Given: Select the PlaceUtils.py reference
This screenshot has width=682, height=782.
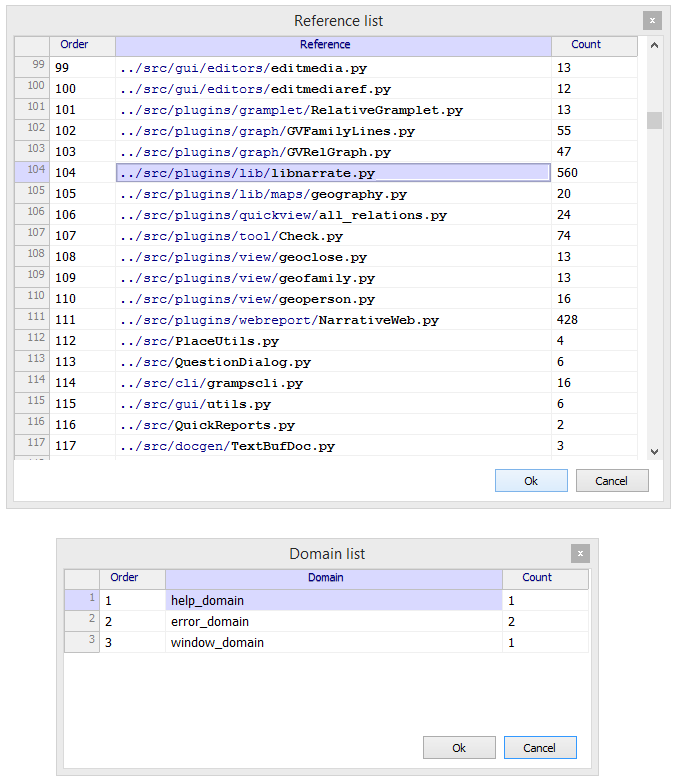Looking at the screenshot, I should click(333, 341).
